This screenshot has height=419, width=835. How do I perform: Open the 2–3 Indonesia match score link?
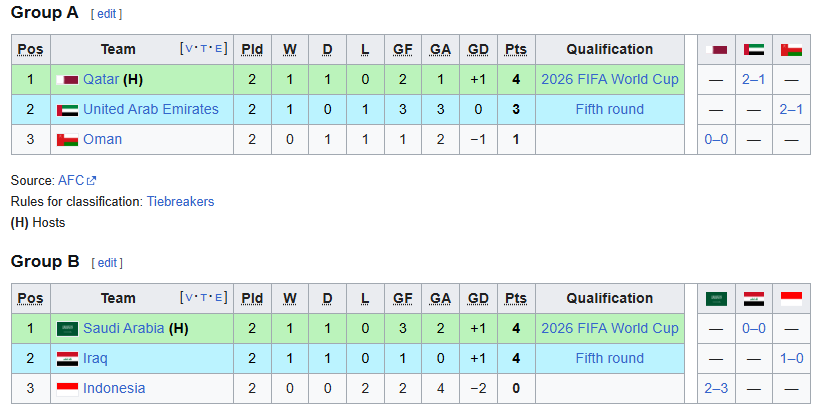[716, 388]
